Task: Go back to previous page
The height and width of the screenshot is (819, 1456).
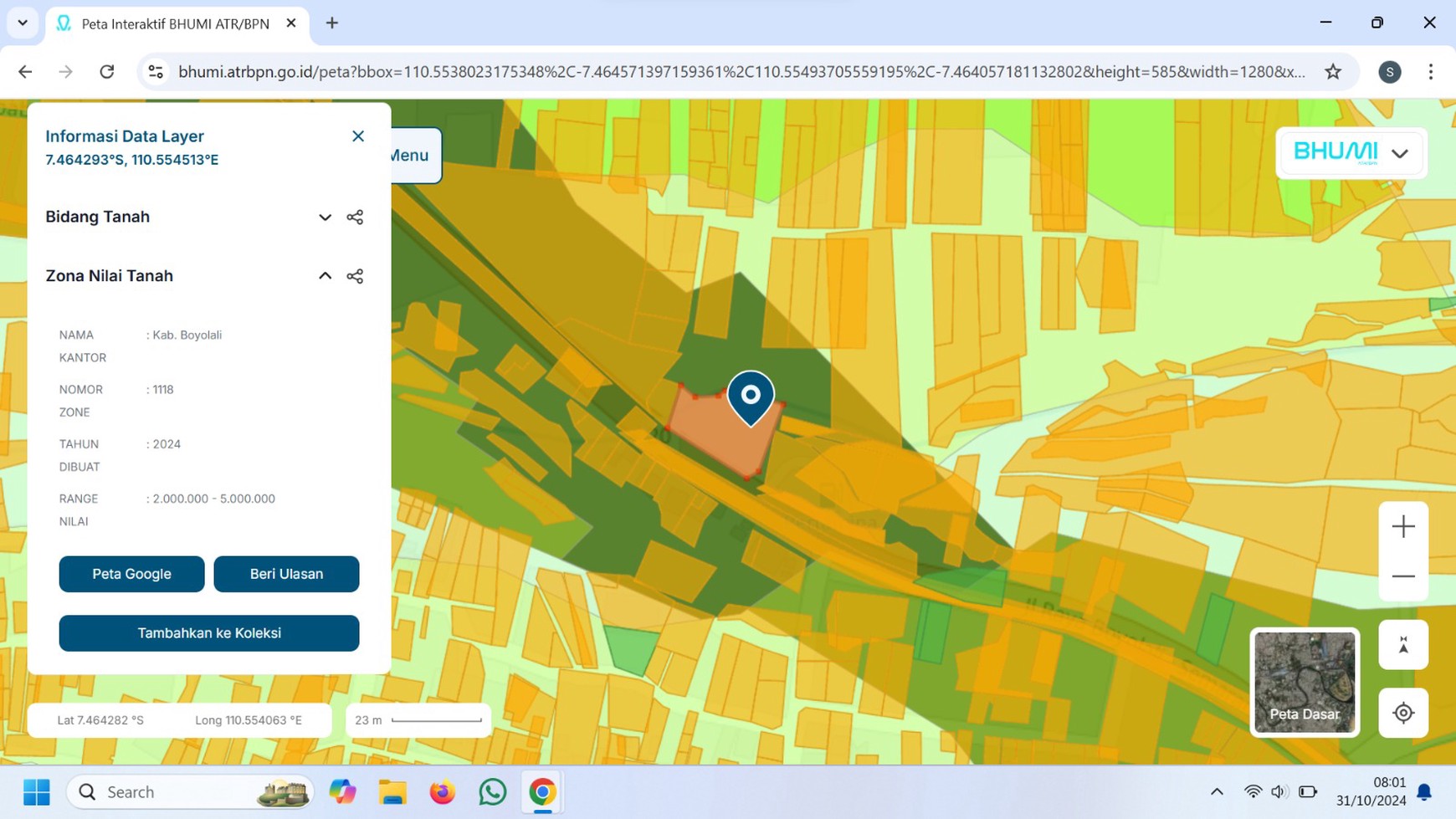Action: point(25,72)
